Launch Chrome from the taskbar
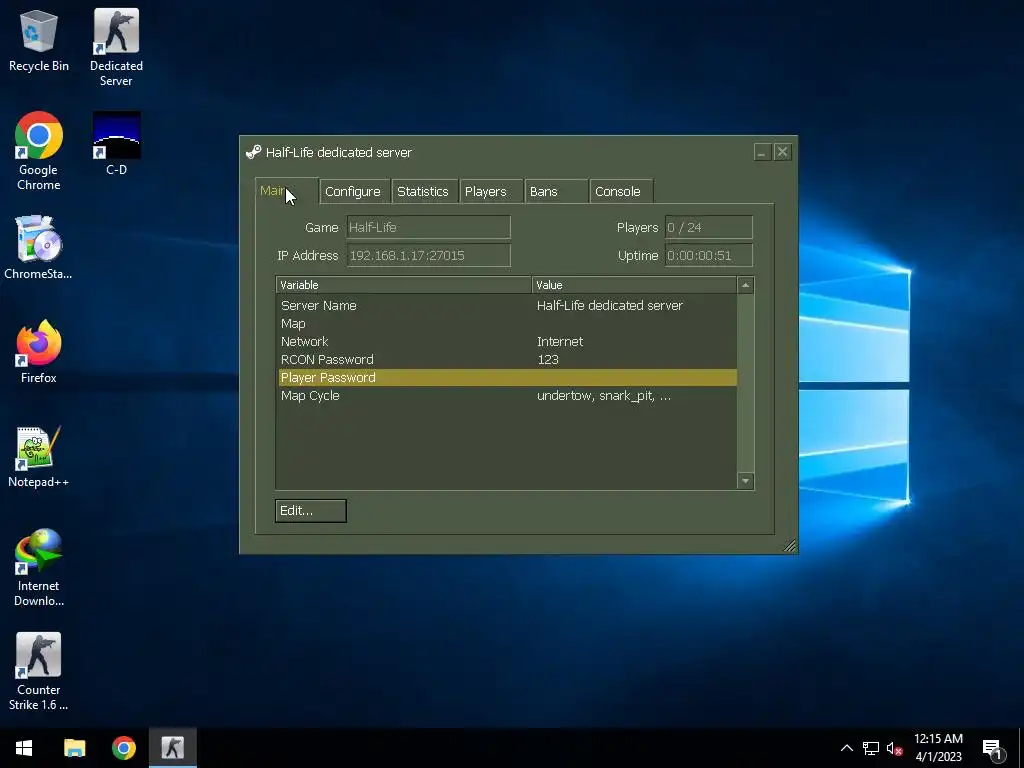Screen dimensions: 1024x768 [123, 748]
